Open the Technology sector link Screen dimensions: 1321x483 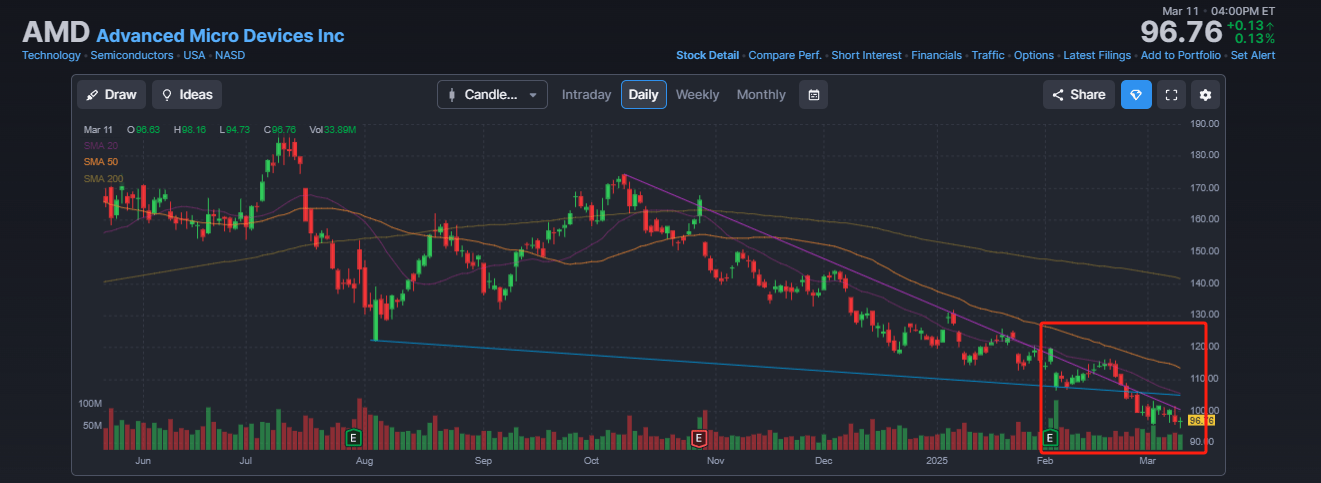51,56
